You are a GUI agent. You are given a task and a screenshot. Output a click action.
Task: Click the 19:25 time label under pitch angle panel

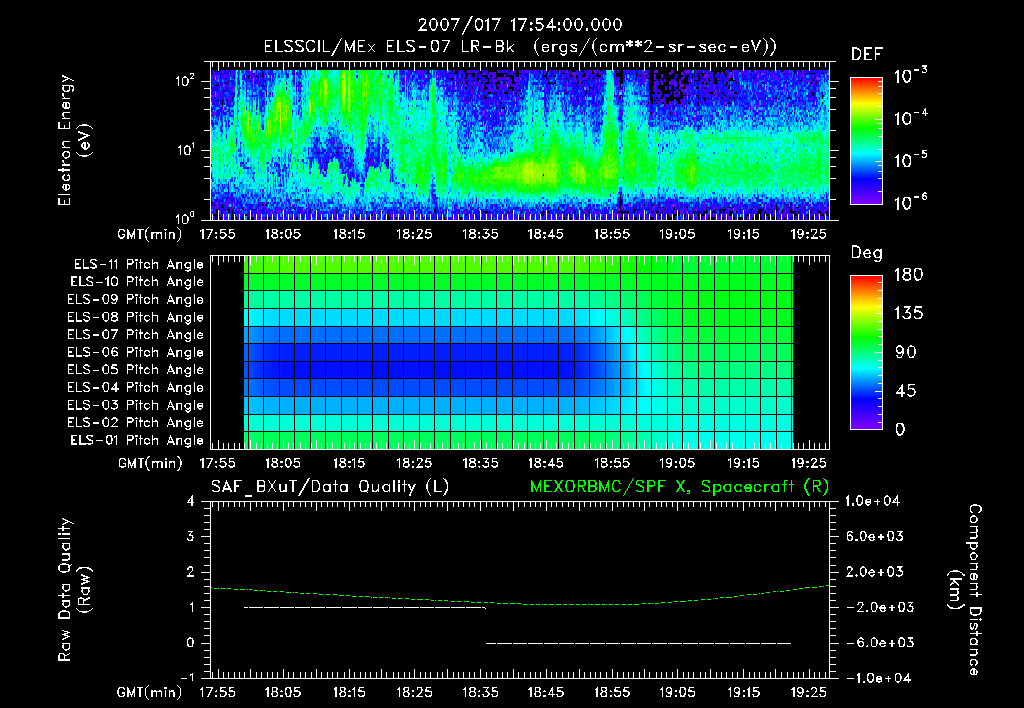pos(808,464)
